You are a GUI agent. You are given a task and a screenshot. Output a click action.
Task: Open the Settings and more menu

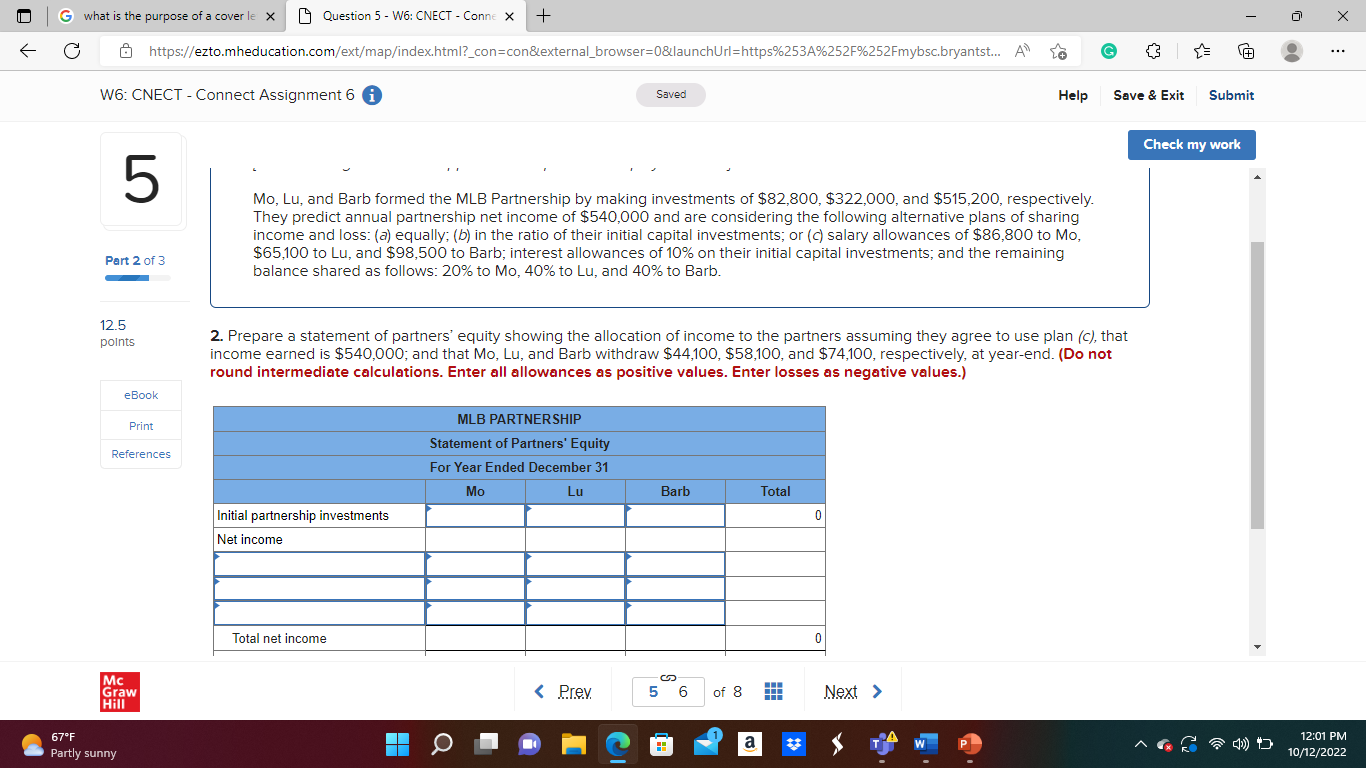1338,49
